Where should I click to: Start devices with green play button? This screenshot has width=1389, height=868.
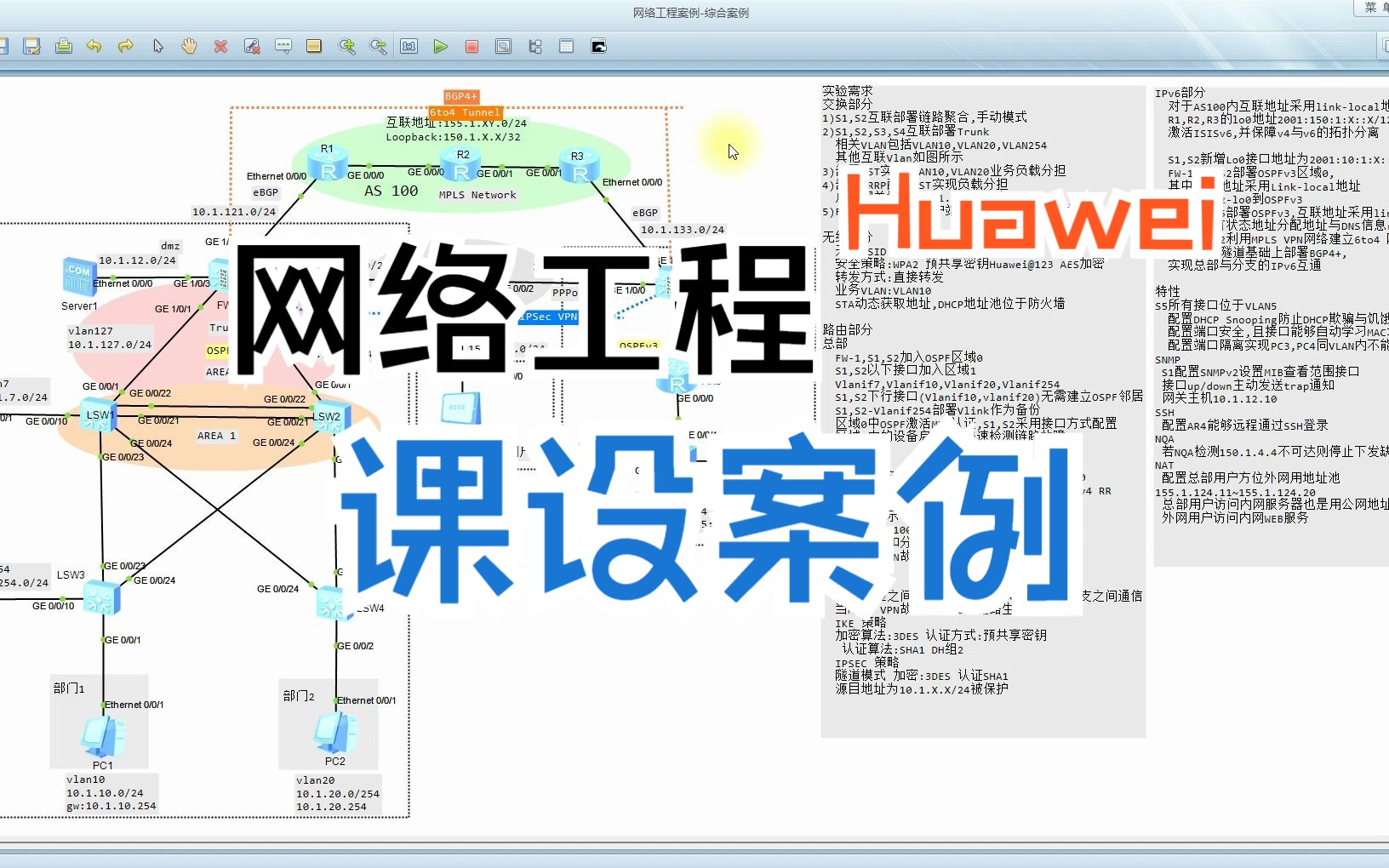coord(440,46)
